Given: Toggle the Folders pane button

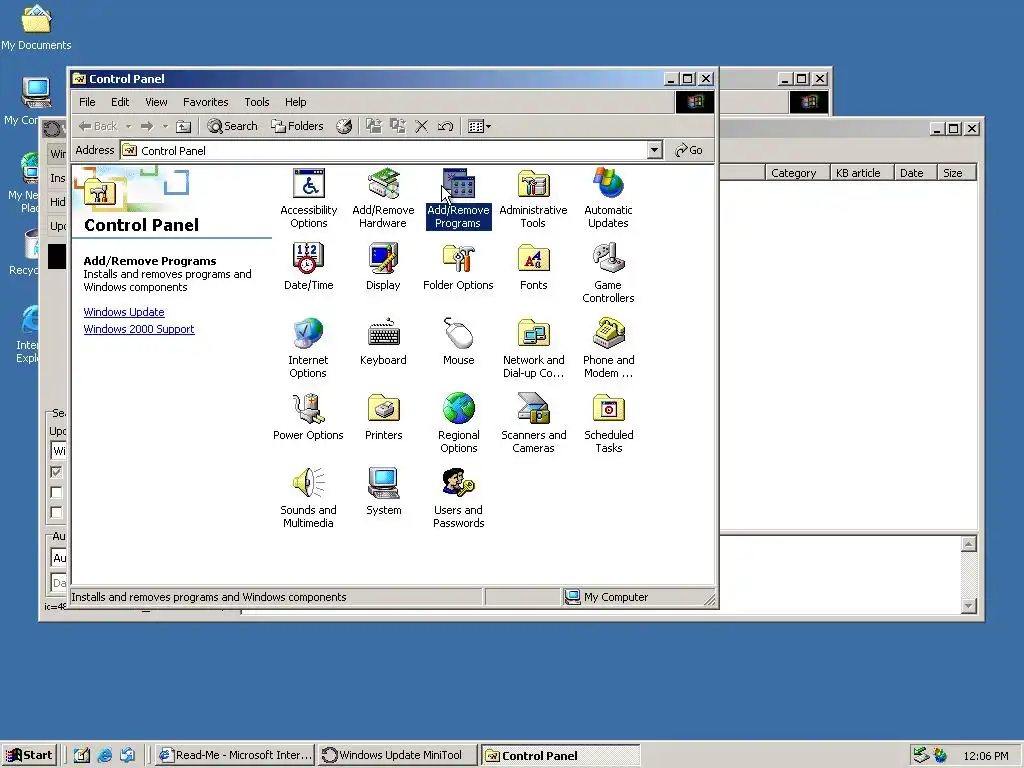Looking at the screenshot, I should pos(298,126).
